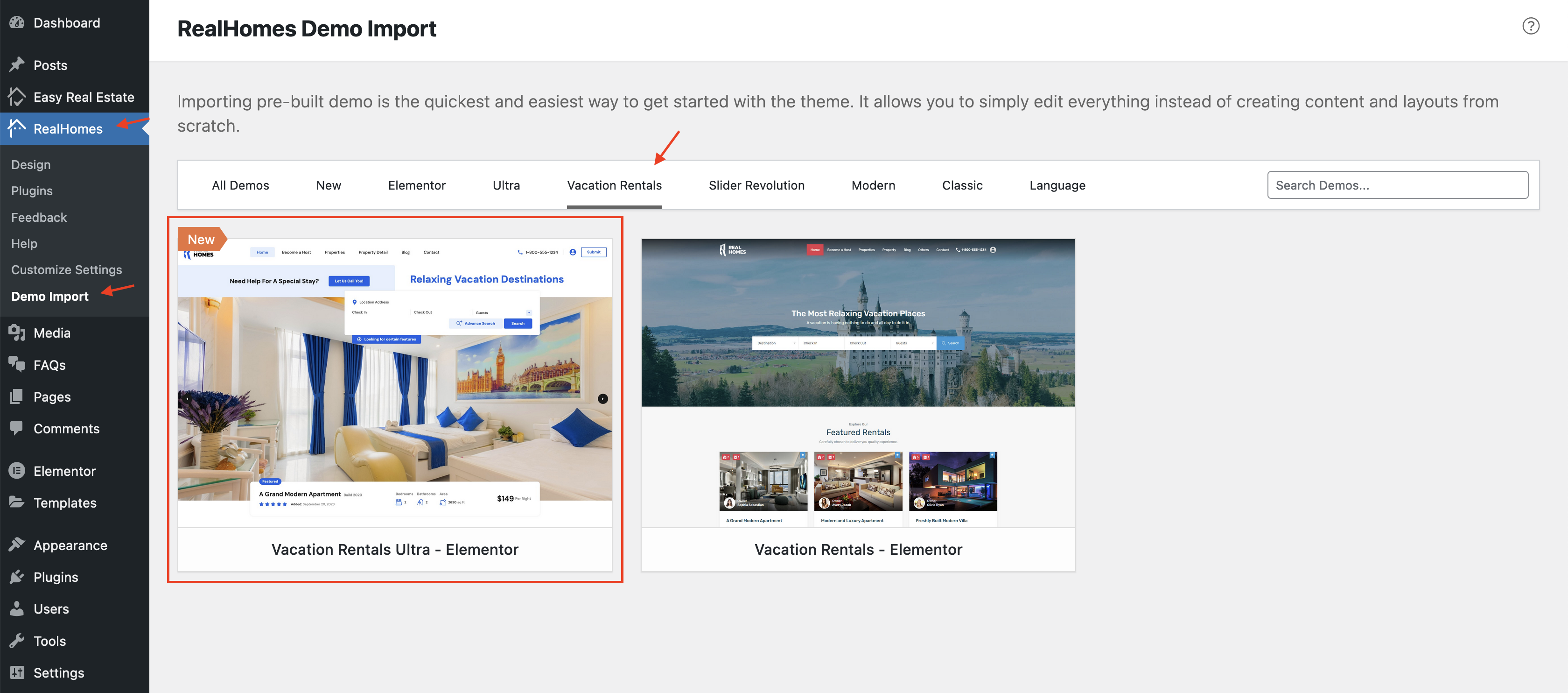Click the RealHomes house icon in the sidebar

pyautogui.click(x=17, y=128)
